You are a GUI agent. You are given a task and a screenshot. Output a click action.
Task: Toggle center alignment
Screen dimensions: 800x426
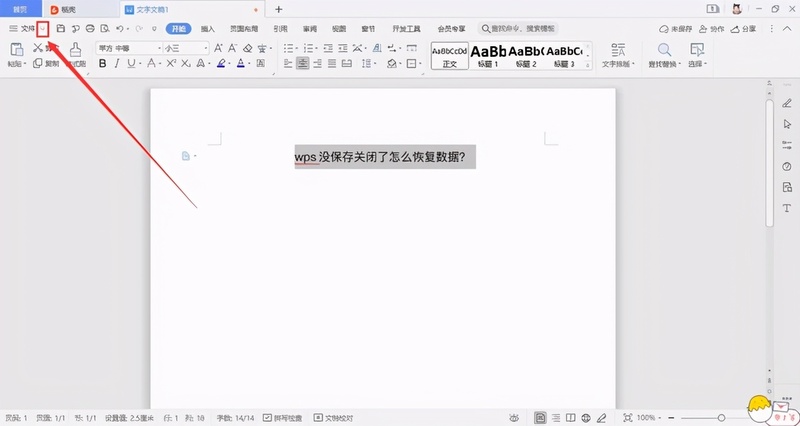click(x=302, y=64)
